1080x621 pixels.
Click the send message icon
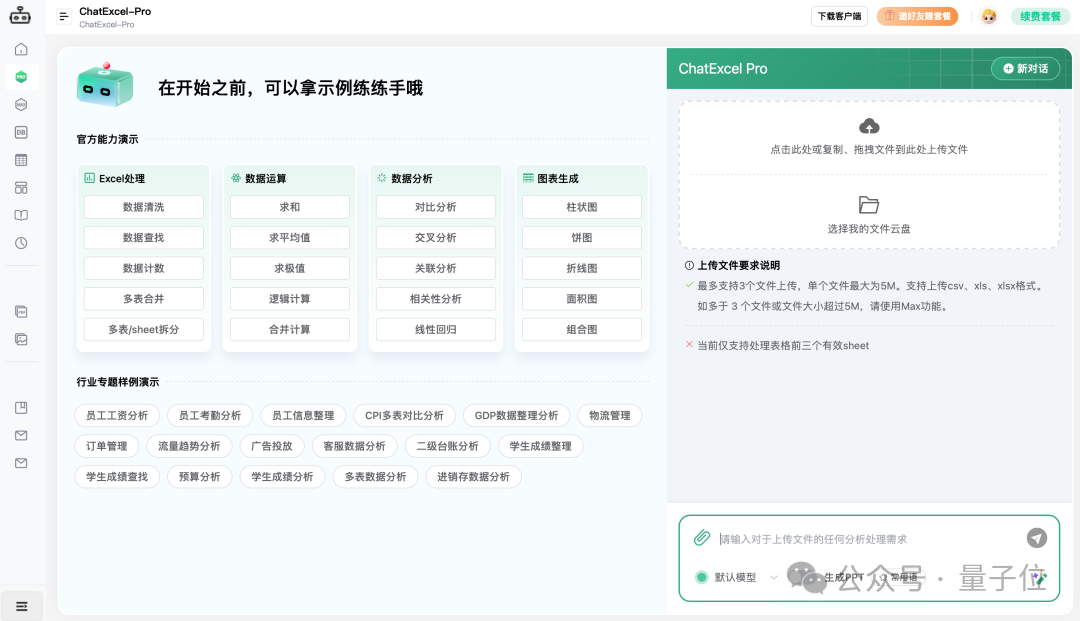[1037, 538]
